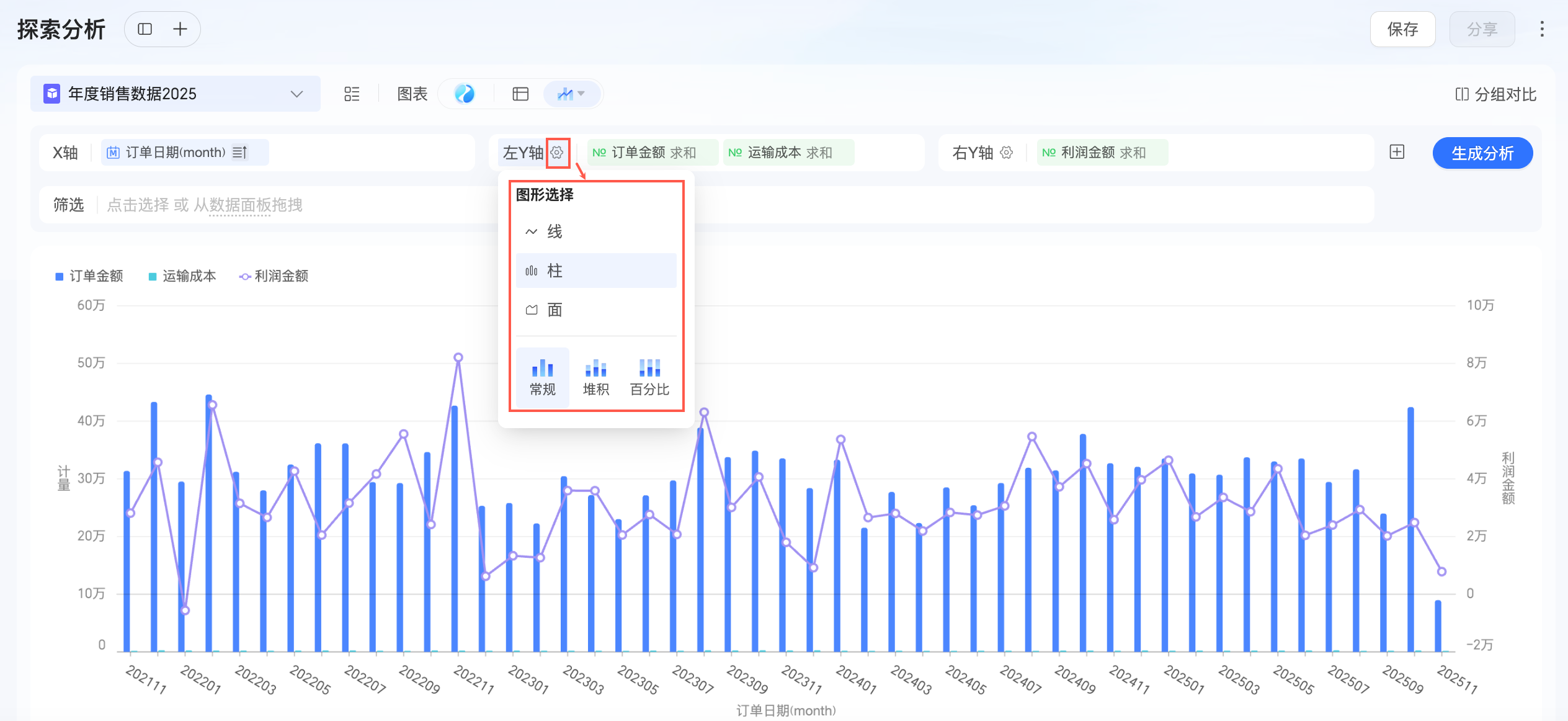The image size is (1568, 721).
Task: Click the add-axis plus square icon
Action: tap(1397, 152)
